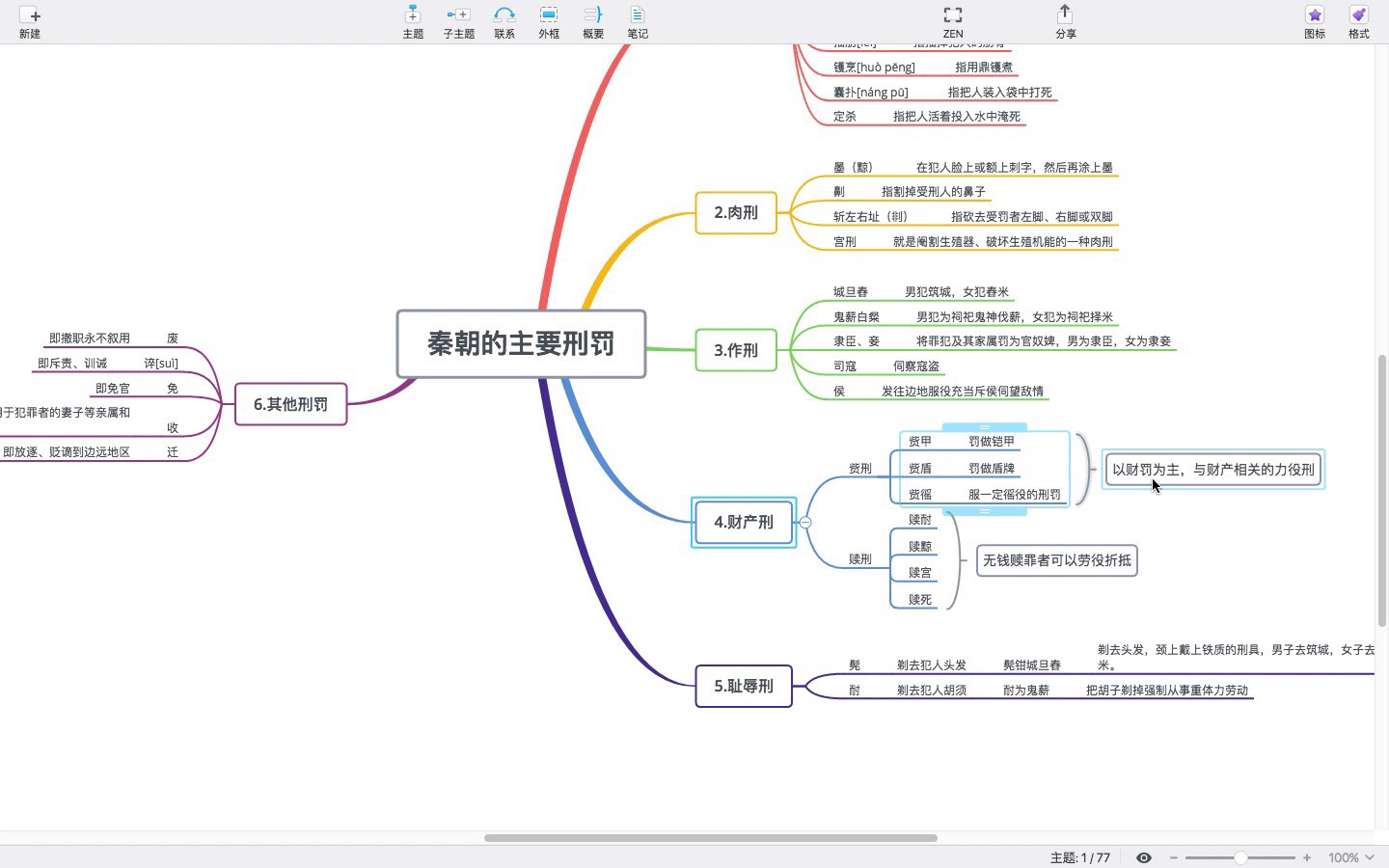
Task: Collapse the 4.财产刑 branch
Action: (x=805, y=522)
